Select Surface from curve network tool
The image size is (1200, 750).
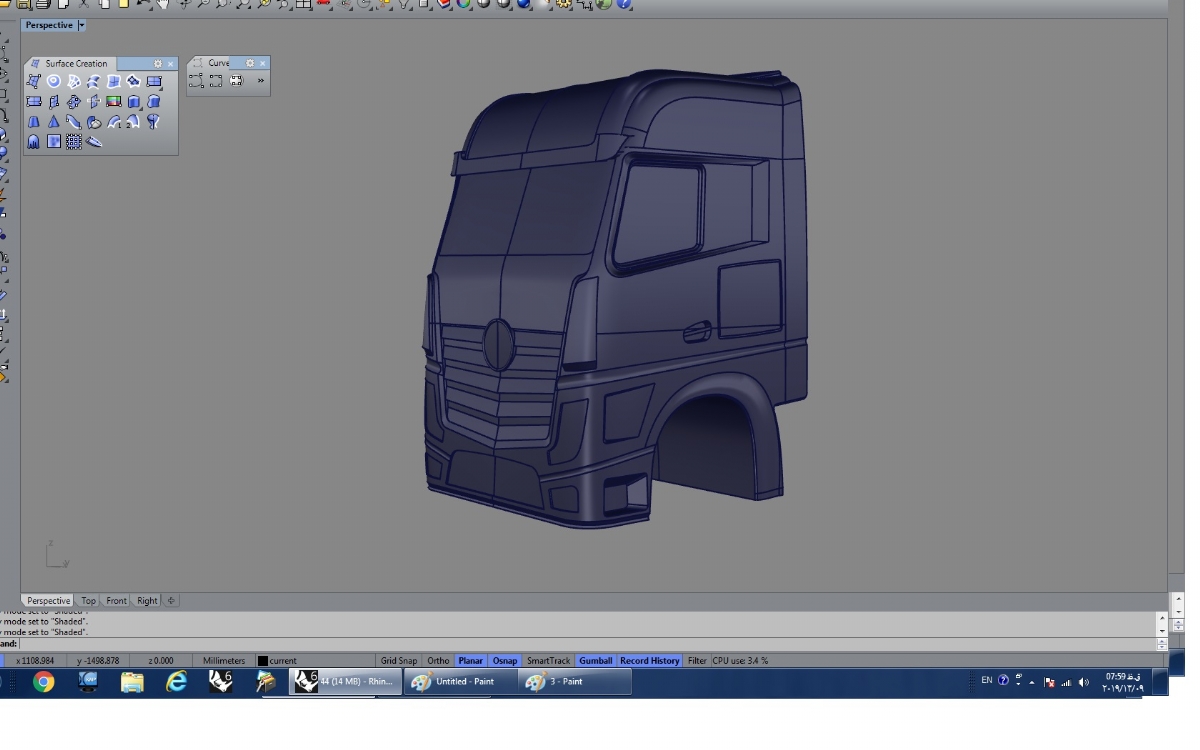click(74, 81)
